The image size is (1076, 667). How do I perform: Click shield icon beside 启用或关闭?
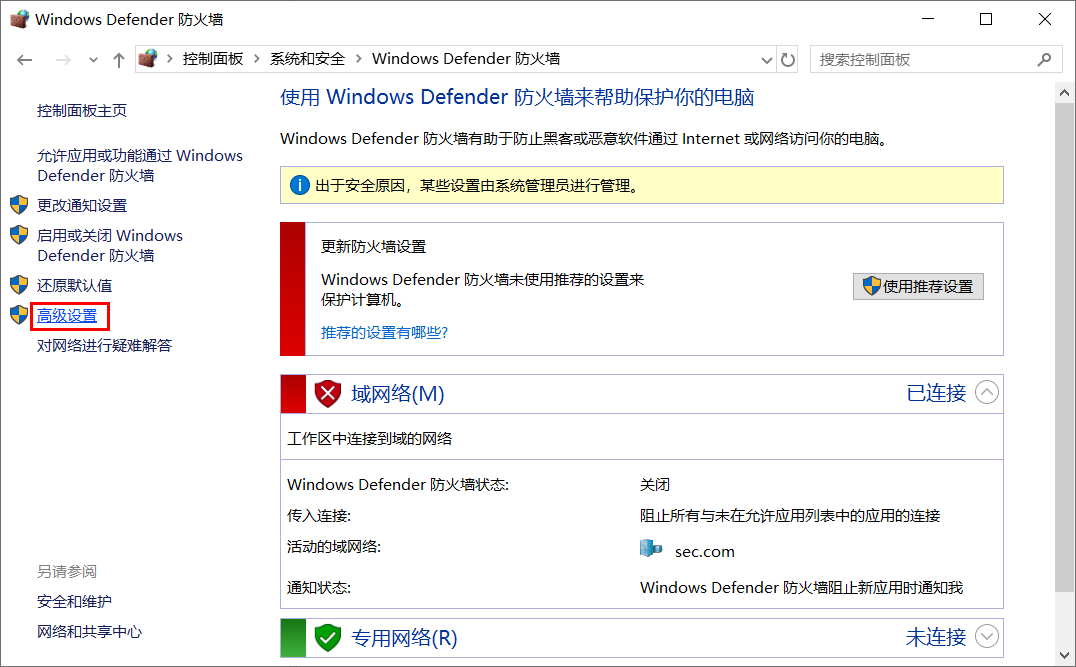pos(19,235)
